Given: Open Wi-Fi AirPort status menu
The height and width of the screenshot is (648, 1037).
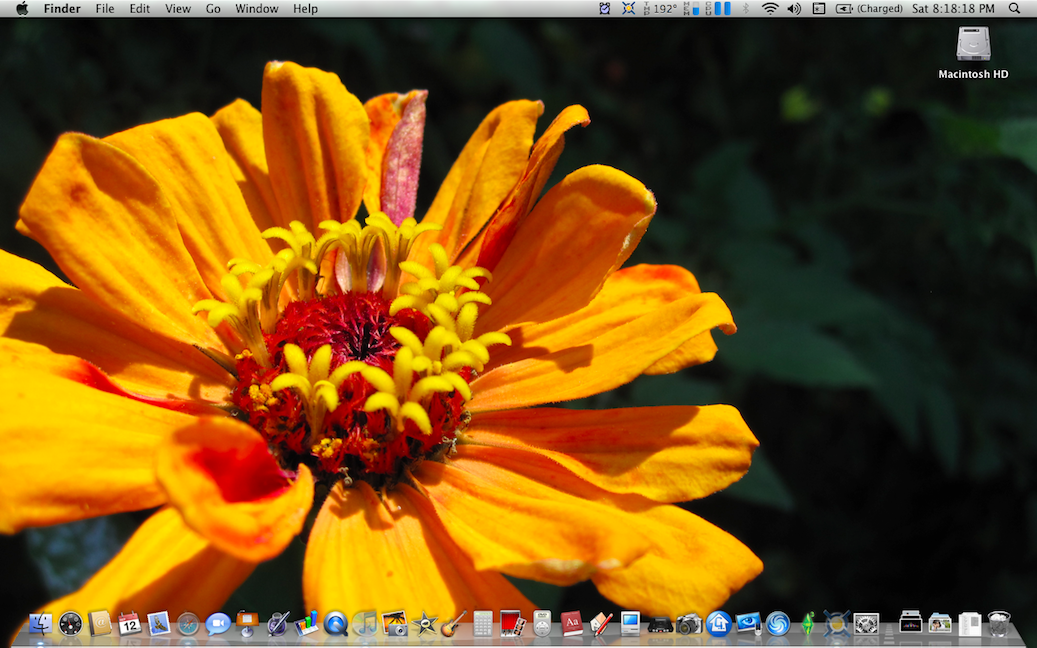Looking at the screenshot, I should pos(770,9).
